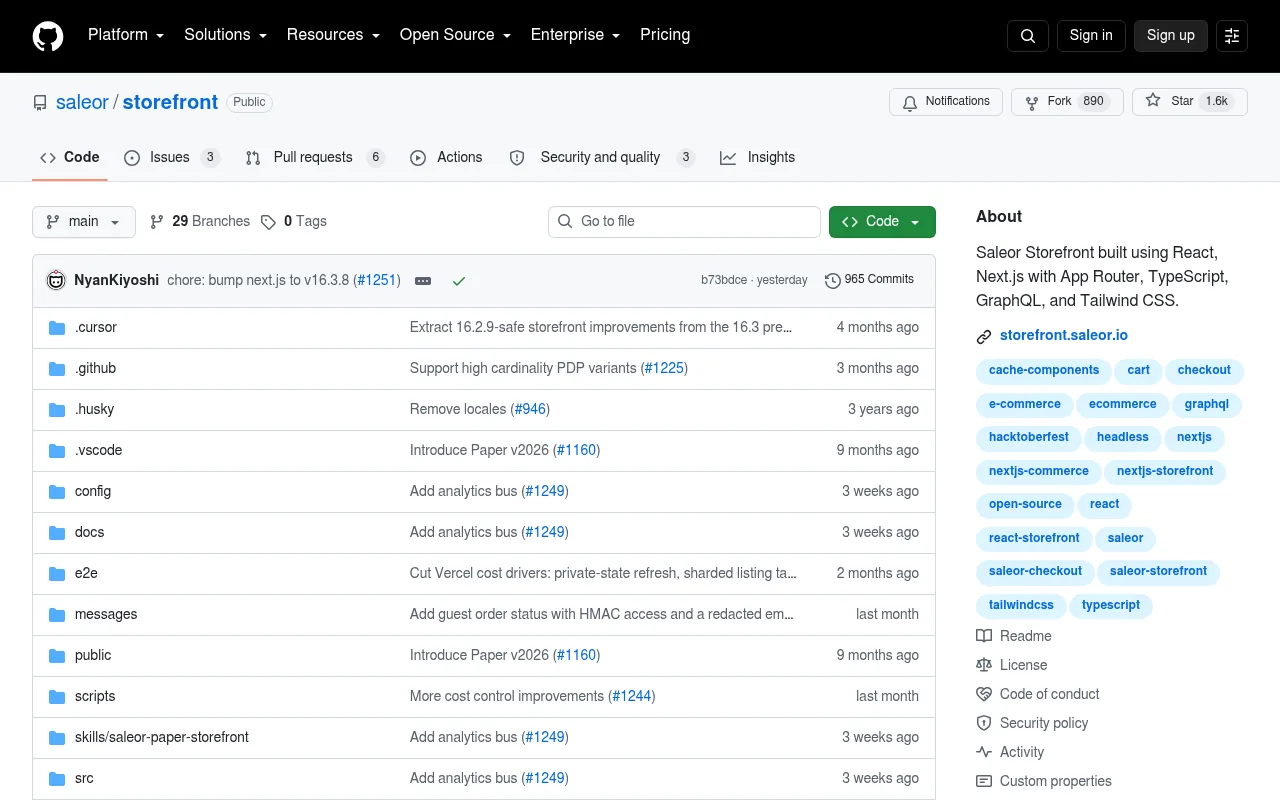
Task: Fork the storefront repository
Action: pos(1067,102)
